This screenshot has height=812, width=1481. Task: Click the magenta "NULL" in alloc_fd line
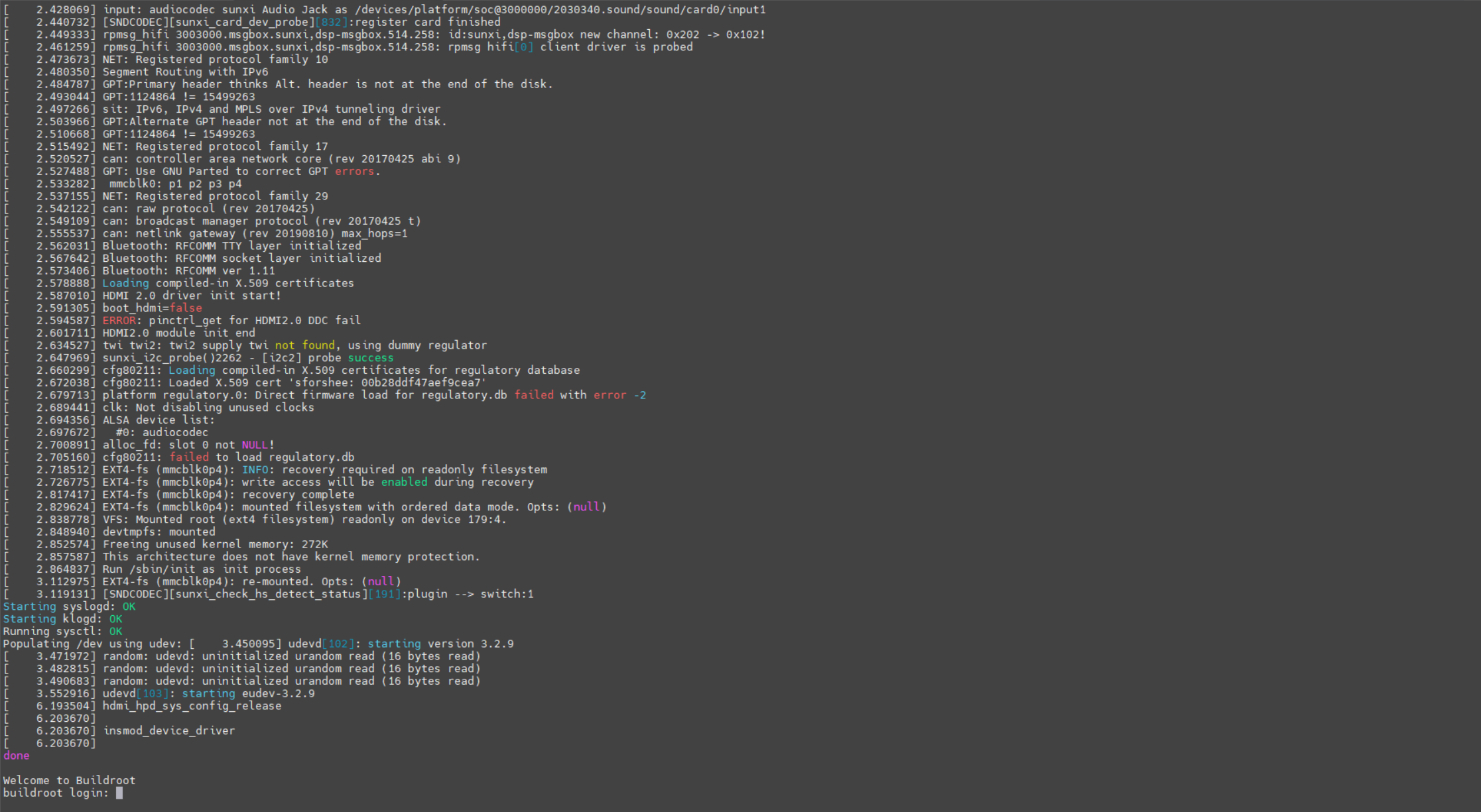point(255,445)
